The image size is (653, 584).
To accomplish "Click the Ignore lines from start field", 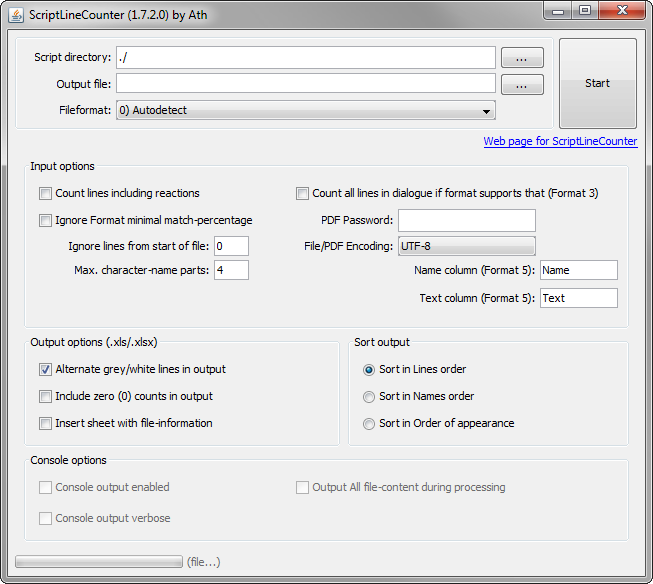I will 232,246.
